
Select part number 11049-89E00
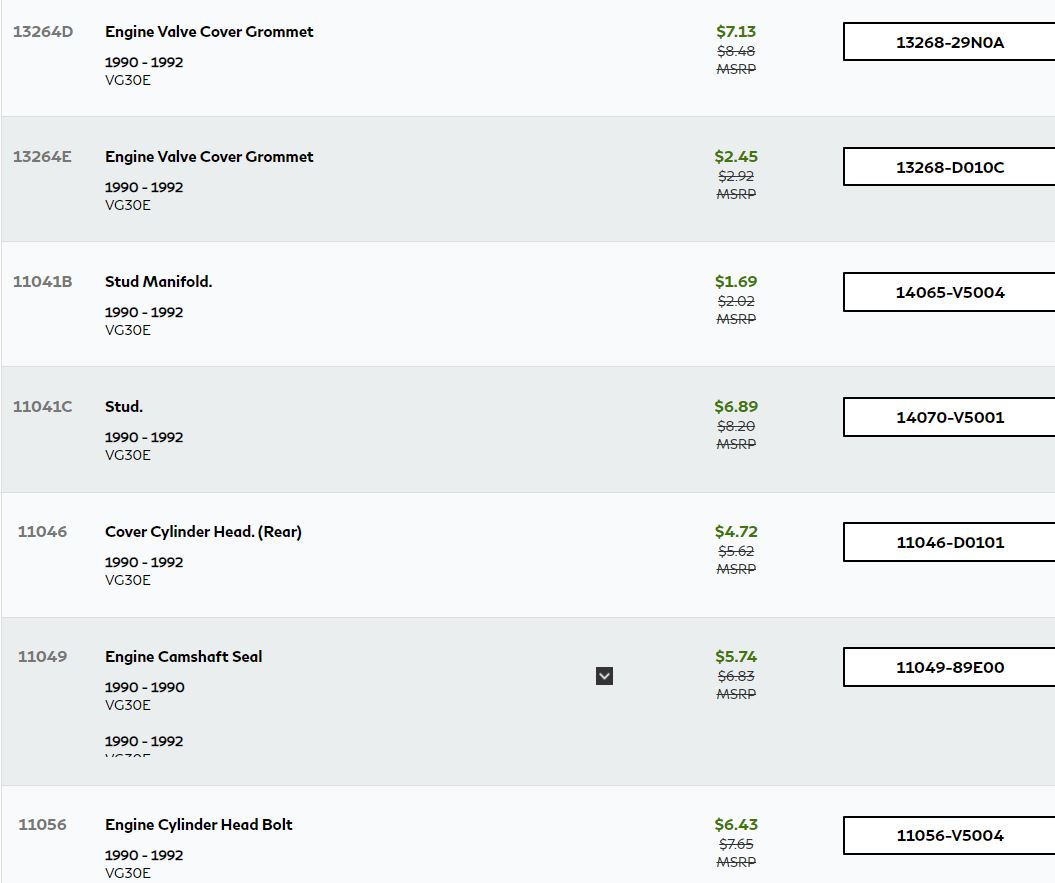click(x=949, y=667)
